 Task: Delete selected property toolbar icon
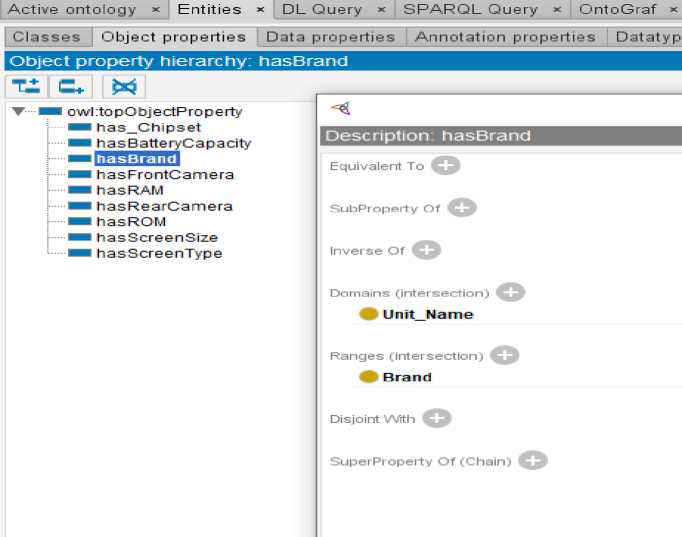coord(124,87)
